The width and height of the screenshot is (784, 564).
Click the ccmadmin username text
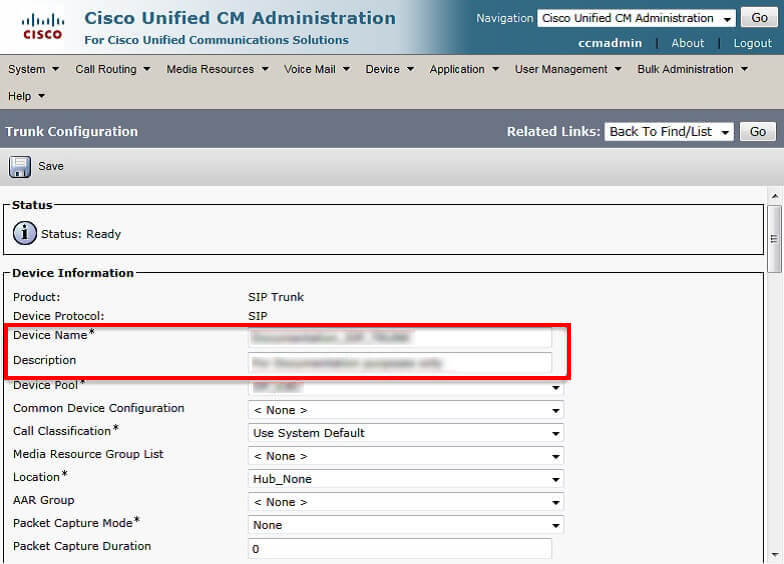(x=610, y=43)
